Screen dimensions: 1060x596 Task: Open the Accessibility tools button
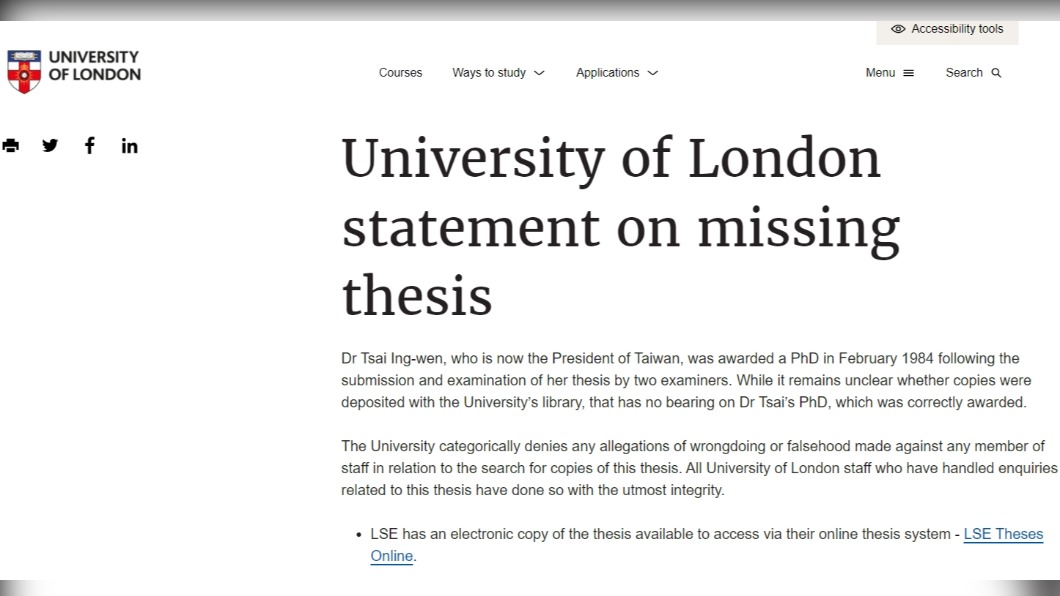947,30
